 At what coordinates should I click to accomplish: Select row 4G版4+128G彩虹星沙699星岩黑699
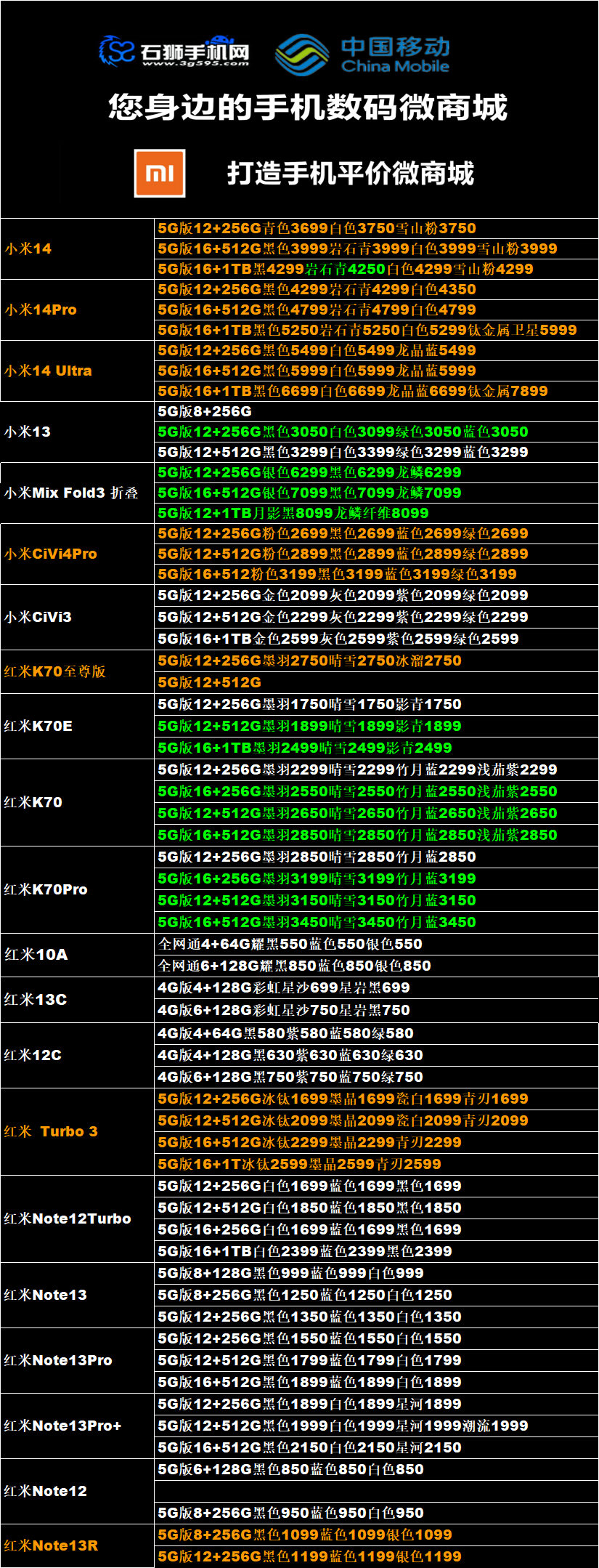(x=377, y=987)
